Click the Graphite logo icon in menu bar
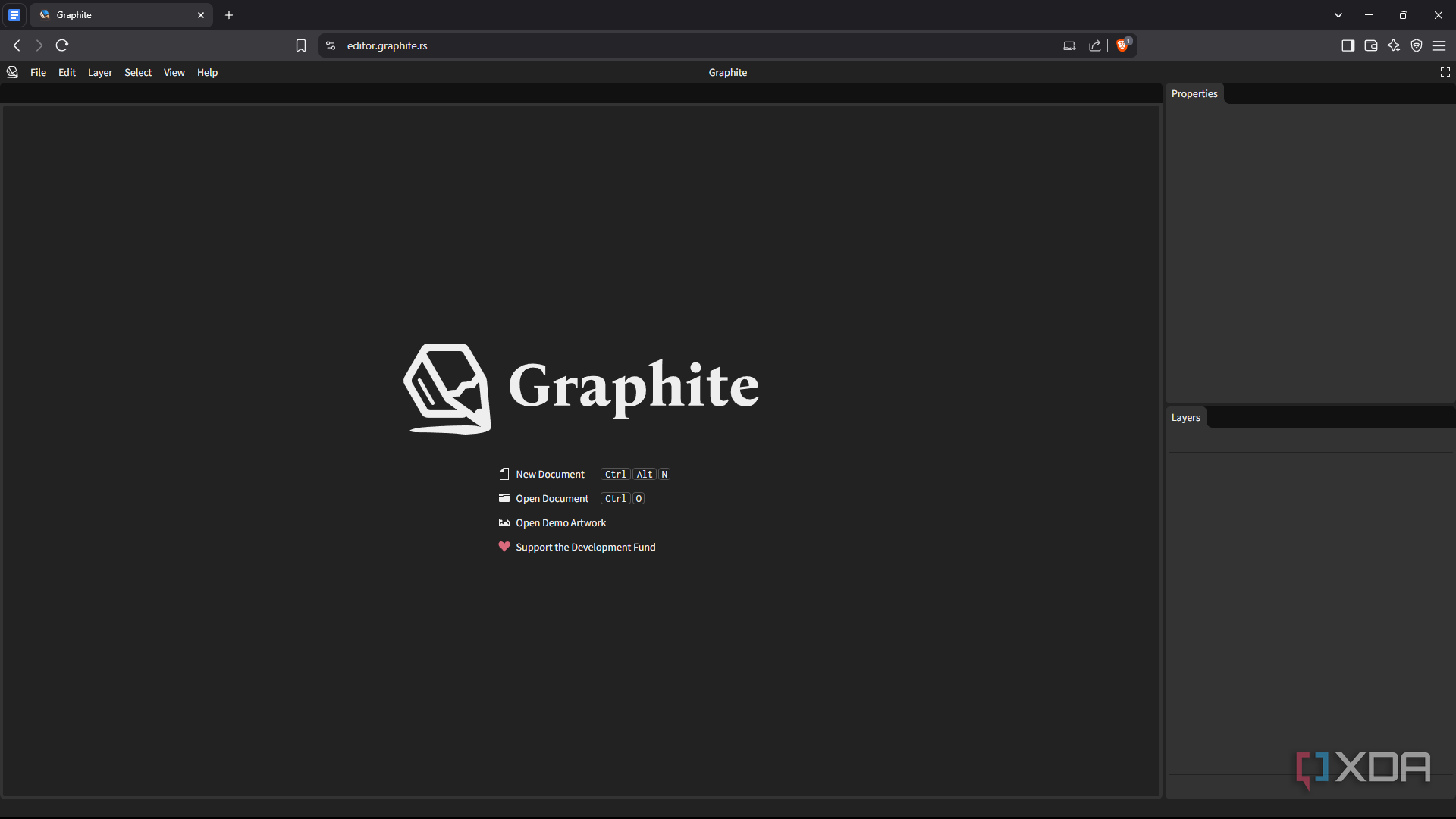This screenshot has height=819, width=1456. click(x=12, y=72)
